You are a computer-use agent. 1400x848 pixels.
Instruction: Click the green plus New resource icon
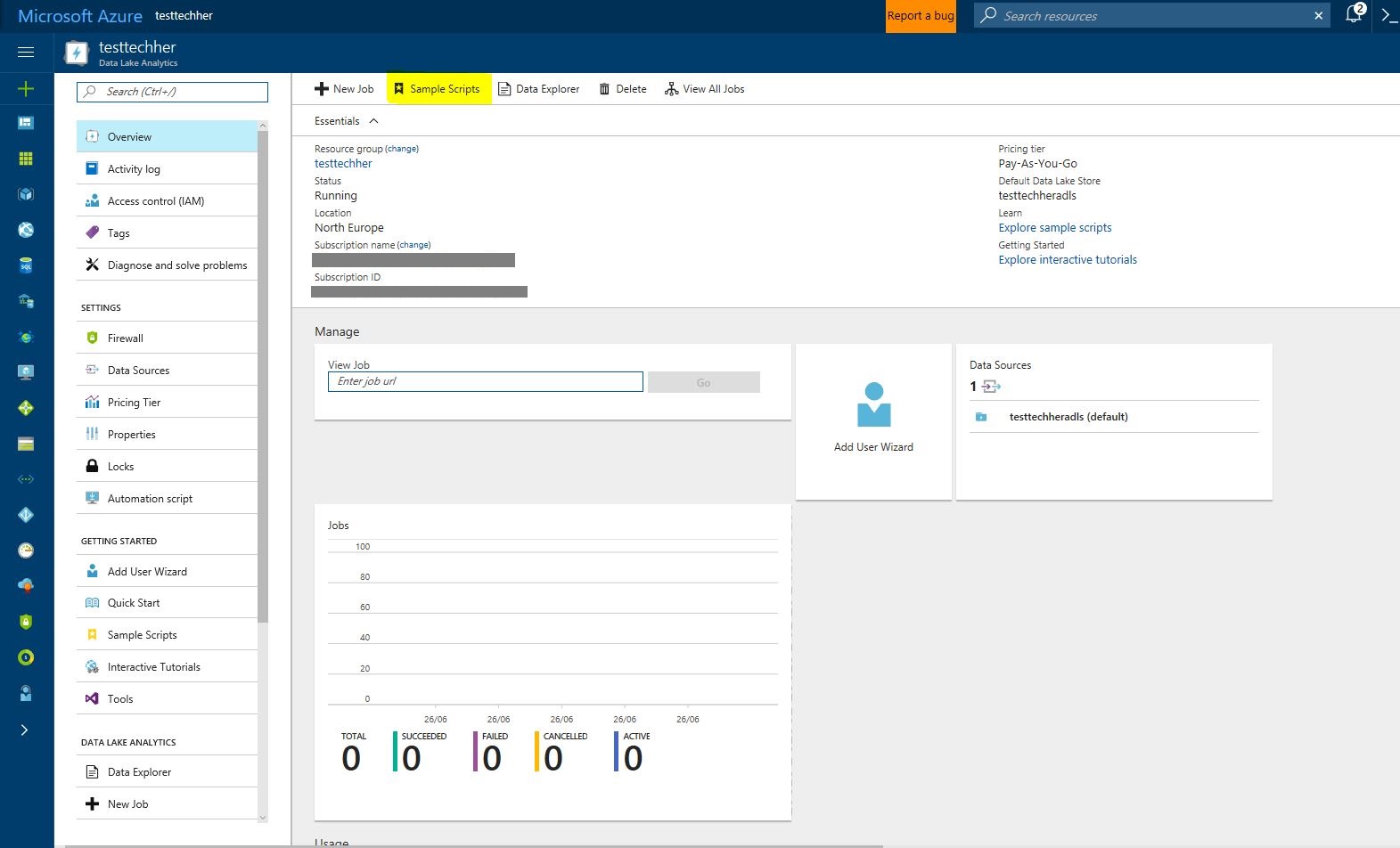tap(26, 88)
